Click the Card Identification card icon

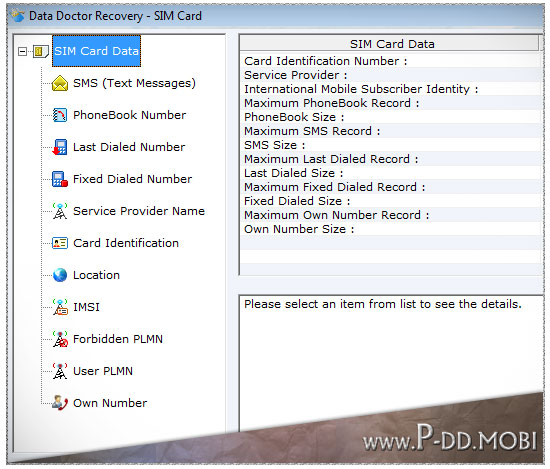click(60, 243)
